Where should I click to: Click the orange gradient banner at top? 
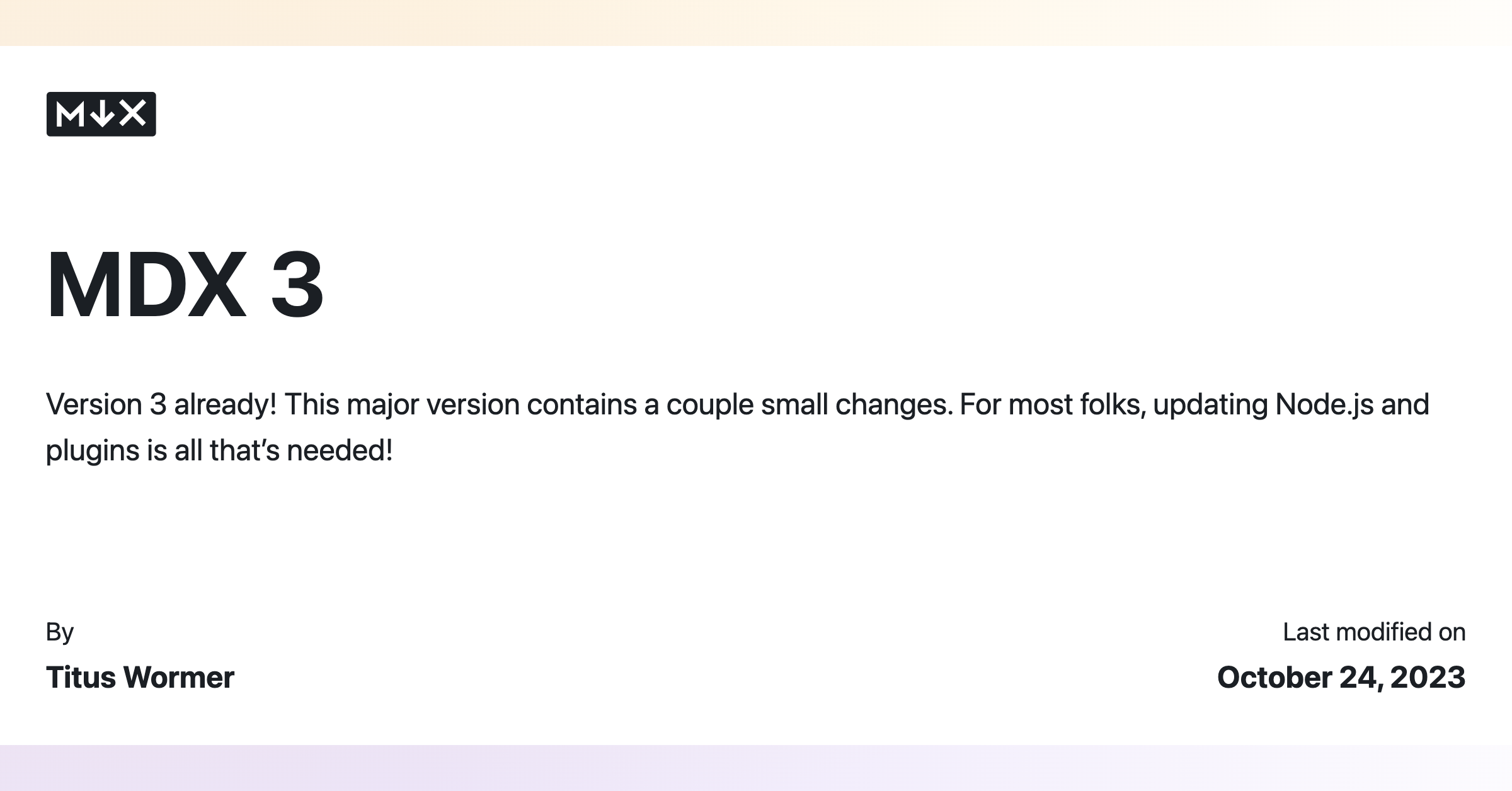tap(756, 23)
